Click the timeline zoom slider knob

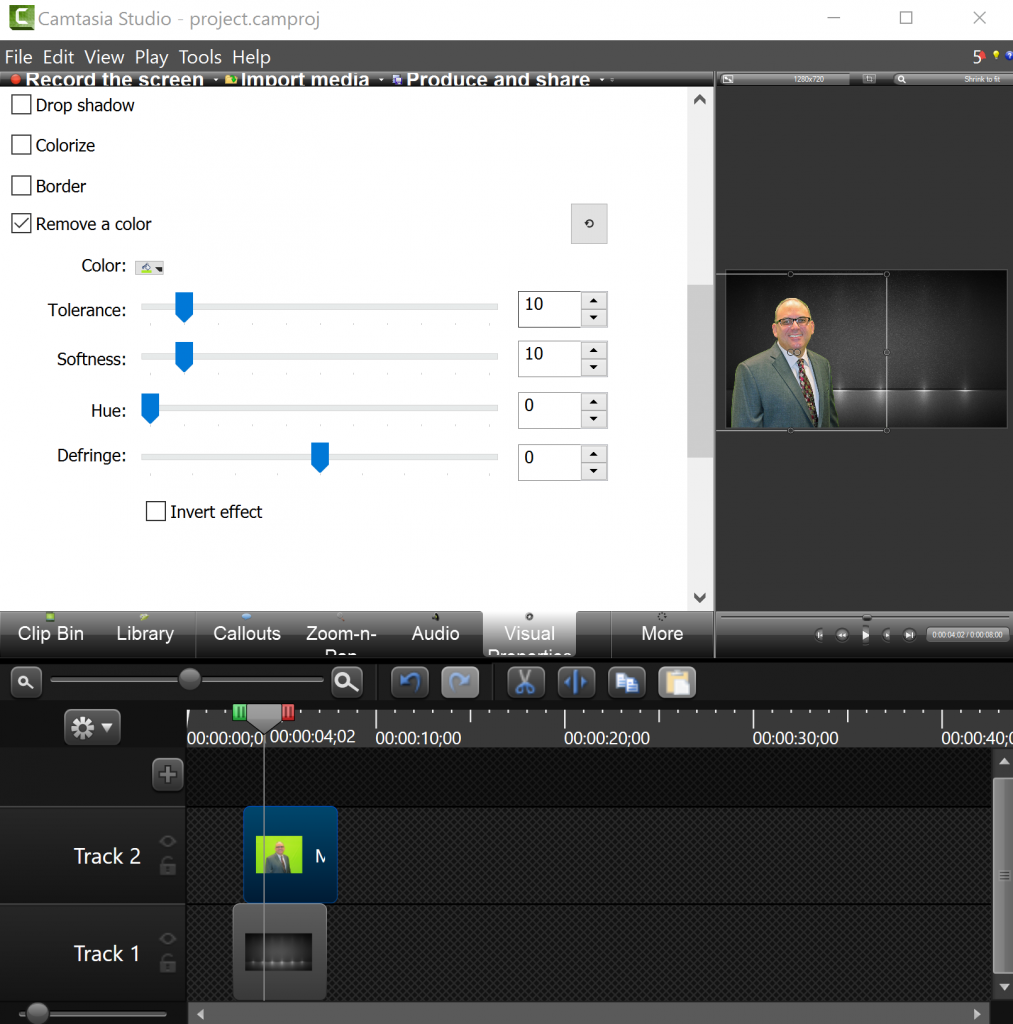189,679
